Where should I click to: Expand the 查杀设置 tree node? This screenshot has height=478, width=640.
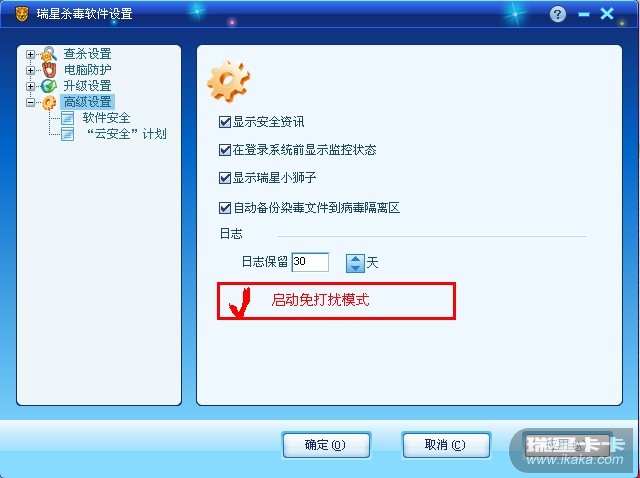30,54
